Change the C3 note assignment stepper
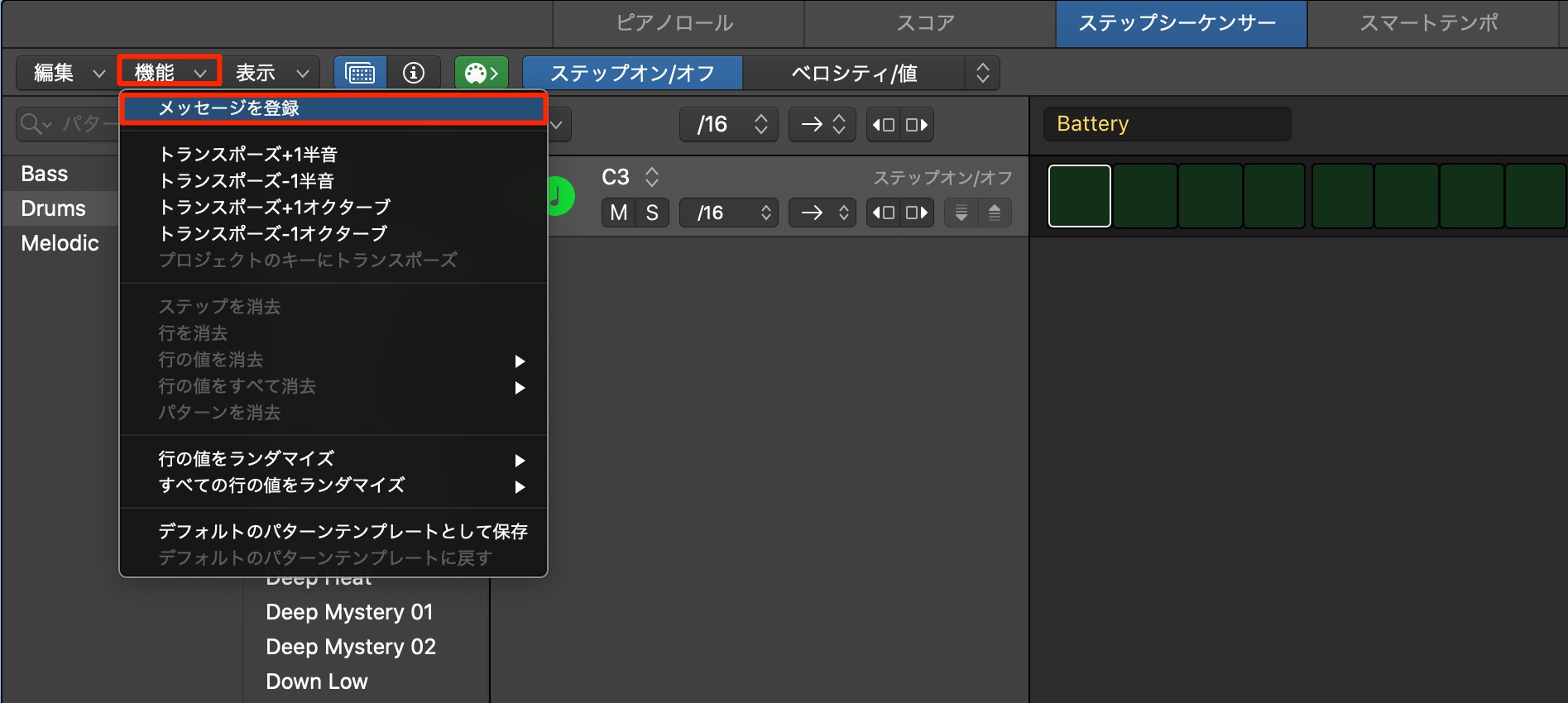 point(652,177)
